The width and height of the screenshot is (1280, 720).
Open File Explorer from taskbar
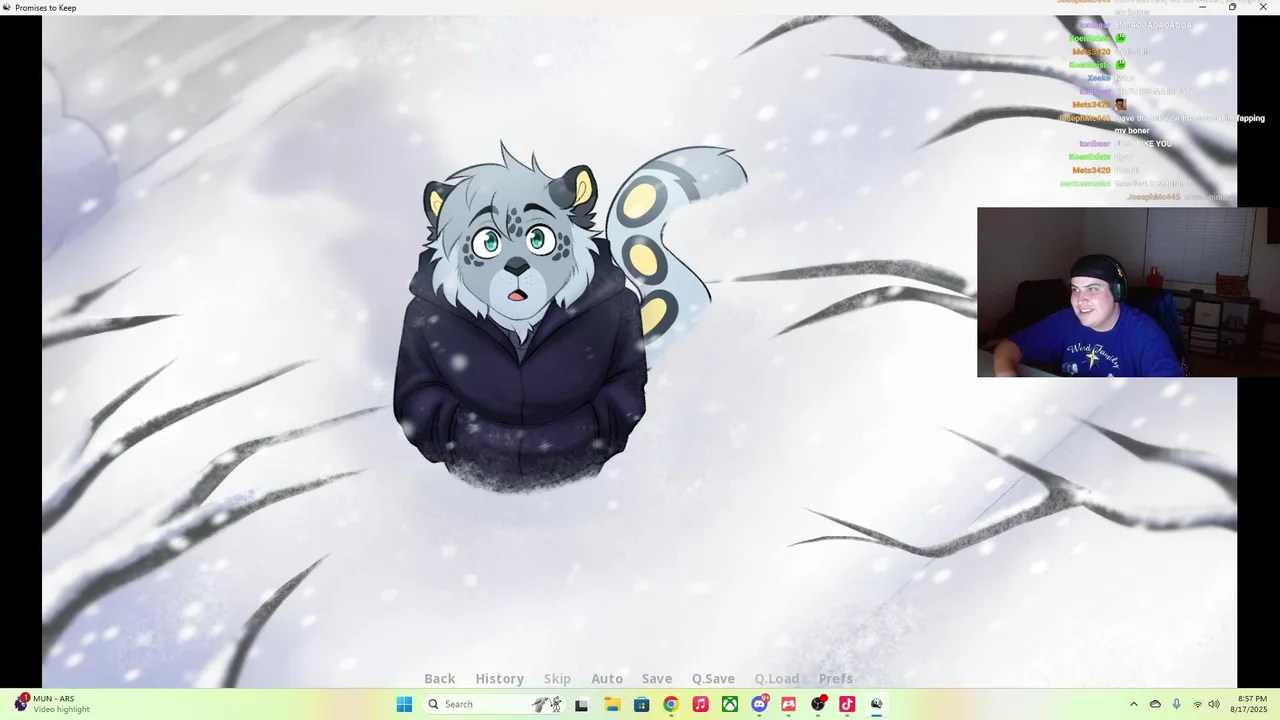(612, 704)
